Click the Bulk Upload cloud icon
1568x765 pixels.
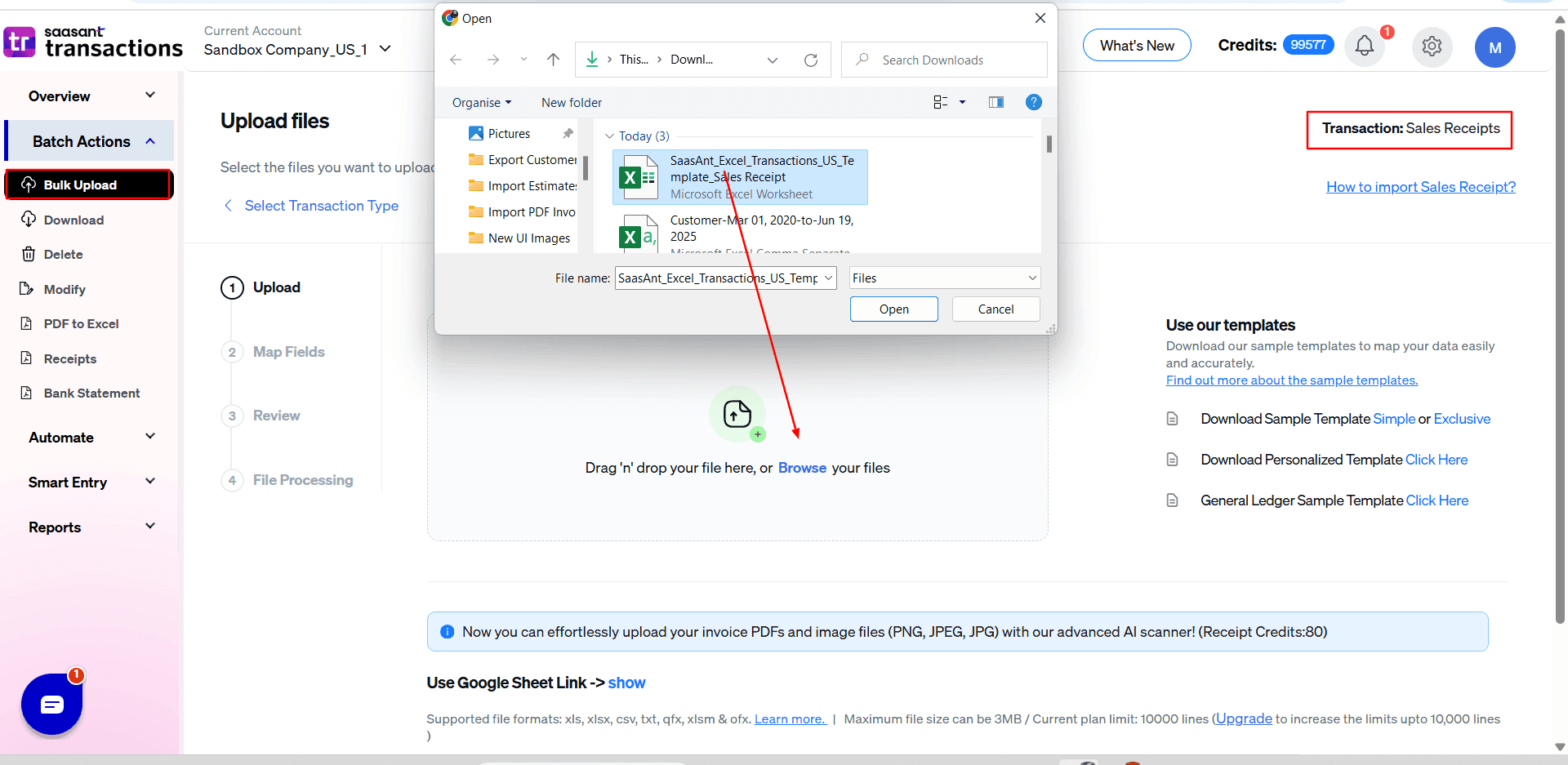click(29, 185)
